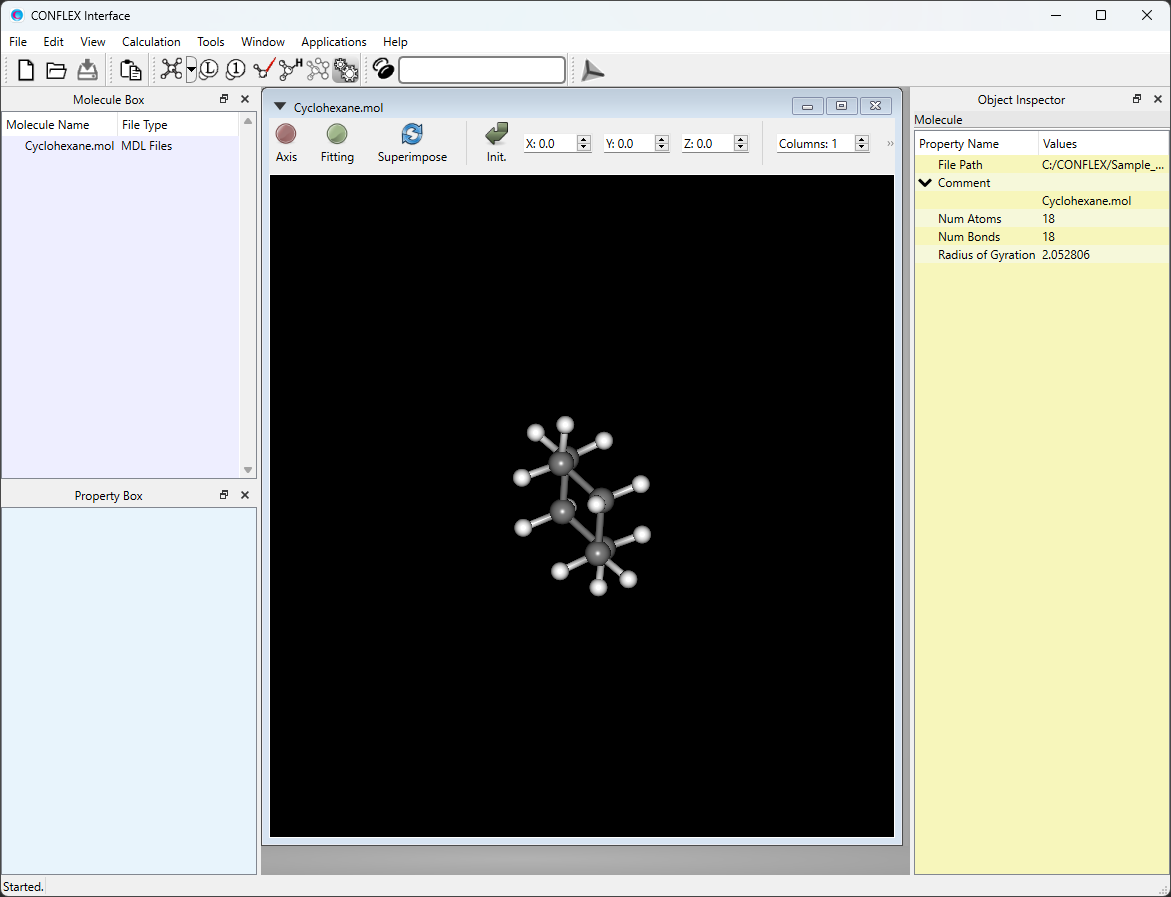The height and width of the screenshot is (897, 1171).
Task: Click the bond measurement tool icon
Action: pyautogui.click(x=262, y=70)
